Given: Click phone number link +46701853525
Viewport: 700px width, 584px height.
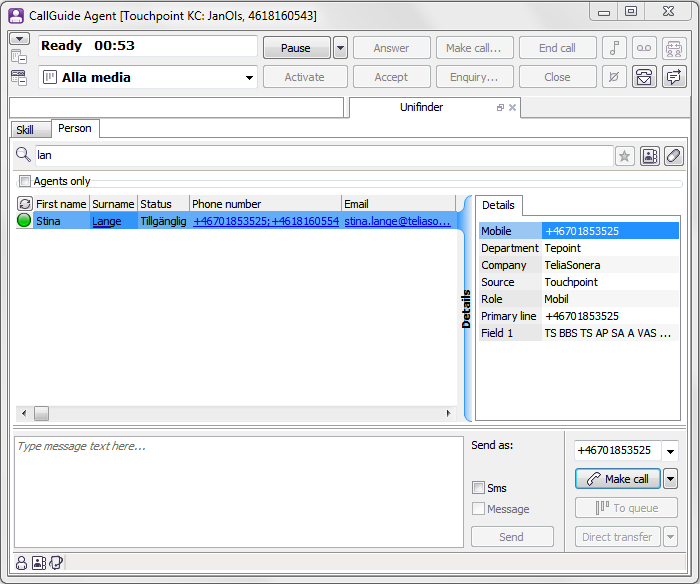Looking at the screenshot, I should [x=231, y=221].
